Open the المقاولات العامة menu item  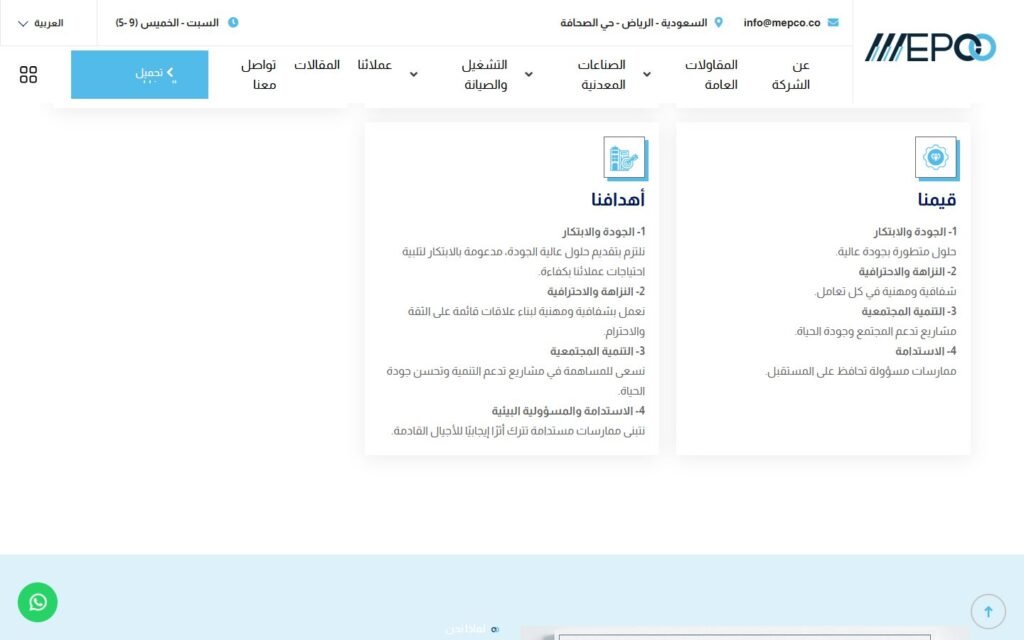tap(711, 74)
